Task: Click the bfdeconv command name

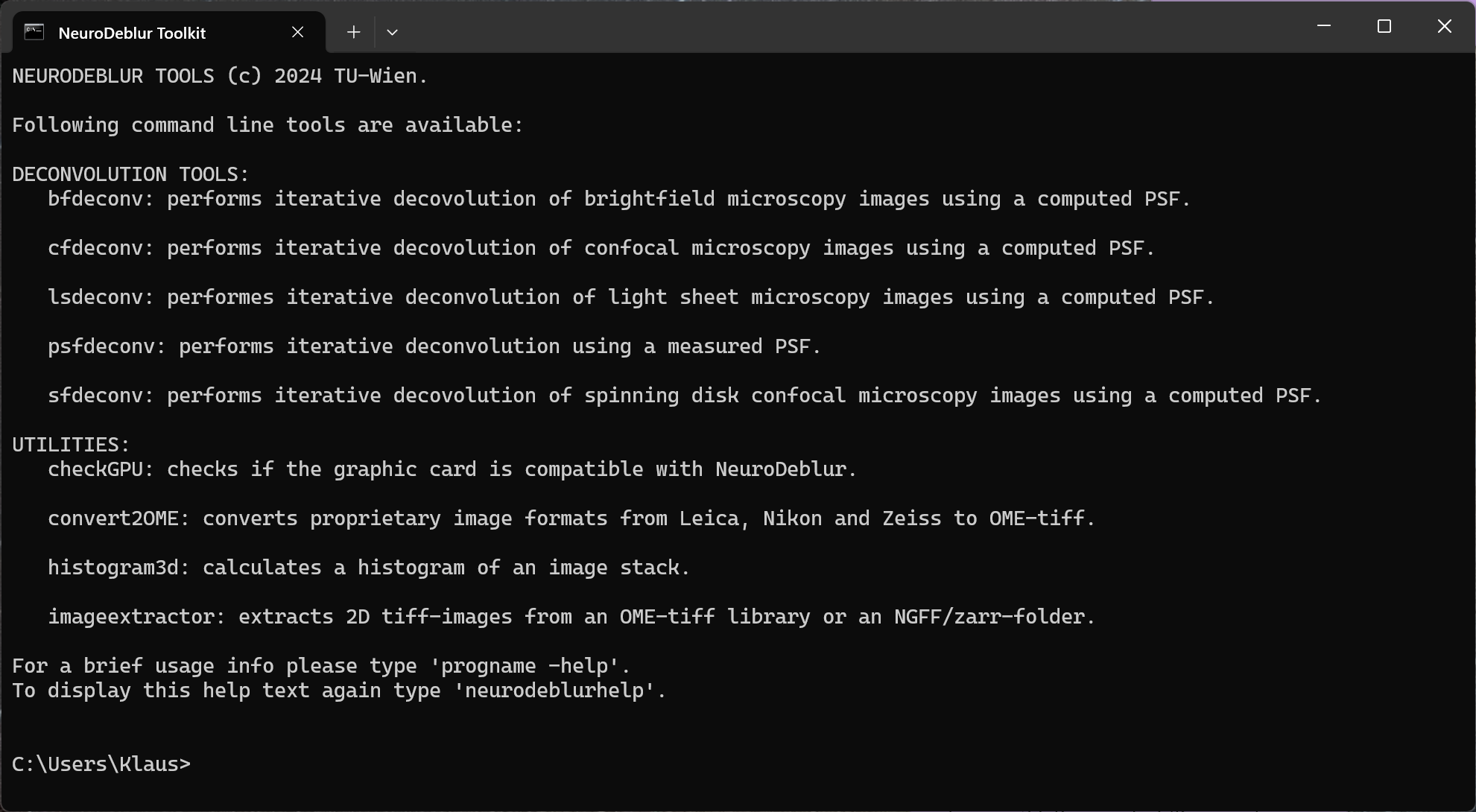Action: pos(95,199)
